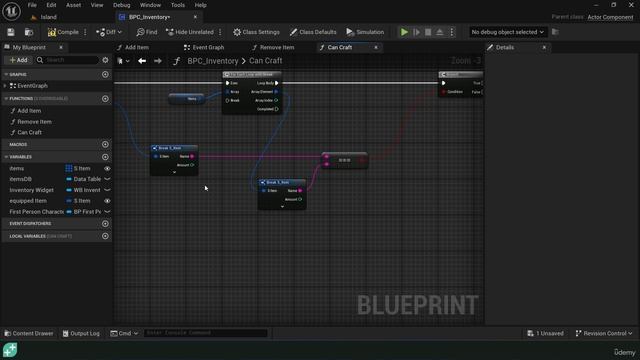Image resolution: width=640 pixels, height=360 pixels.
Task: Collapse the Functions section
Action: pos(6,98)
